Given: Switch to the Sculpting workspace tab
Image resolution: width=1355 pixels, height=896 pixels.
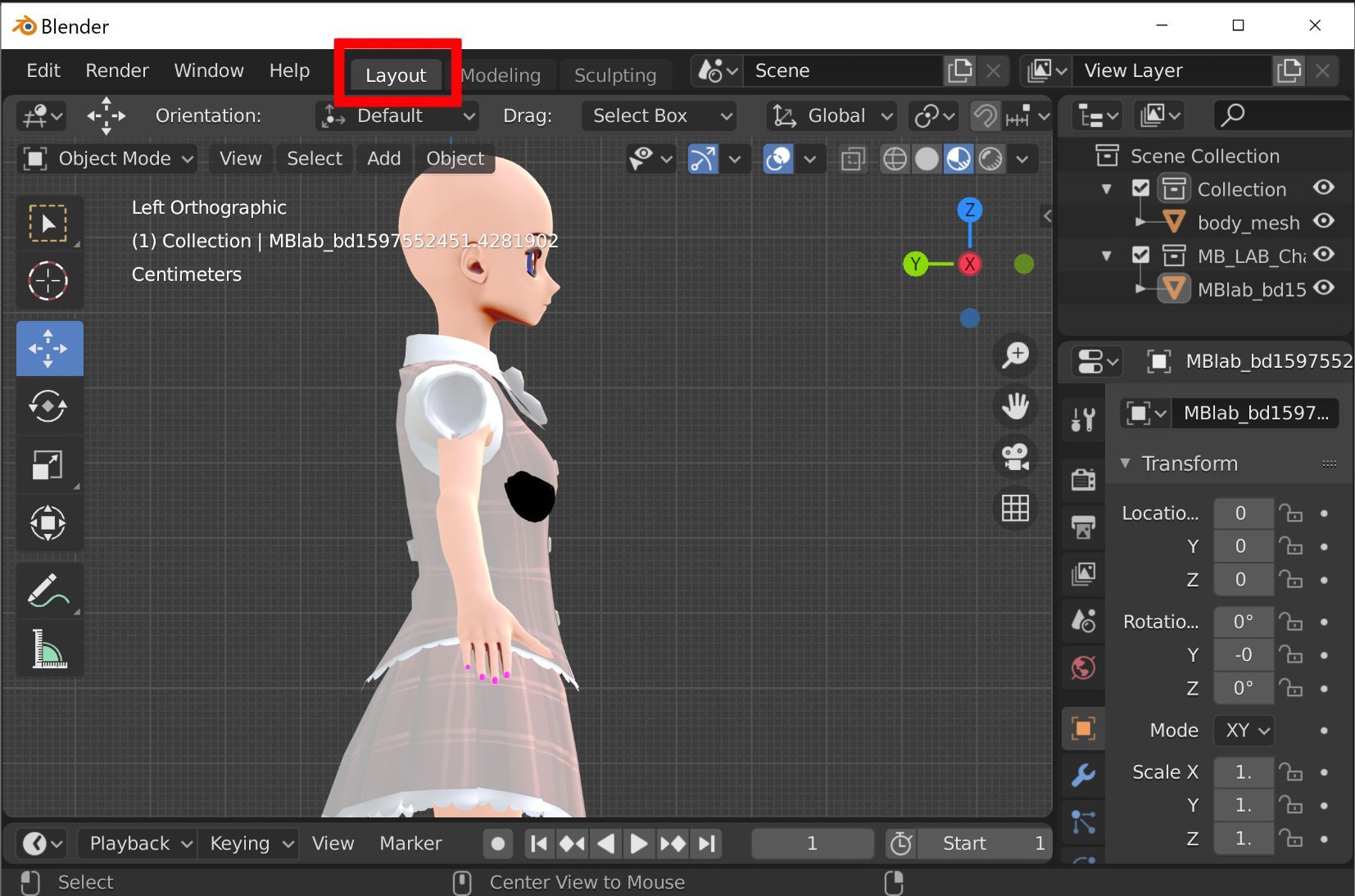Looking at the screenshot, I should (x=614, y=75).
